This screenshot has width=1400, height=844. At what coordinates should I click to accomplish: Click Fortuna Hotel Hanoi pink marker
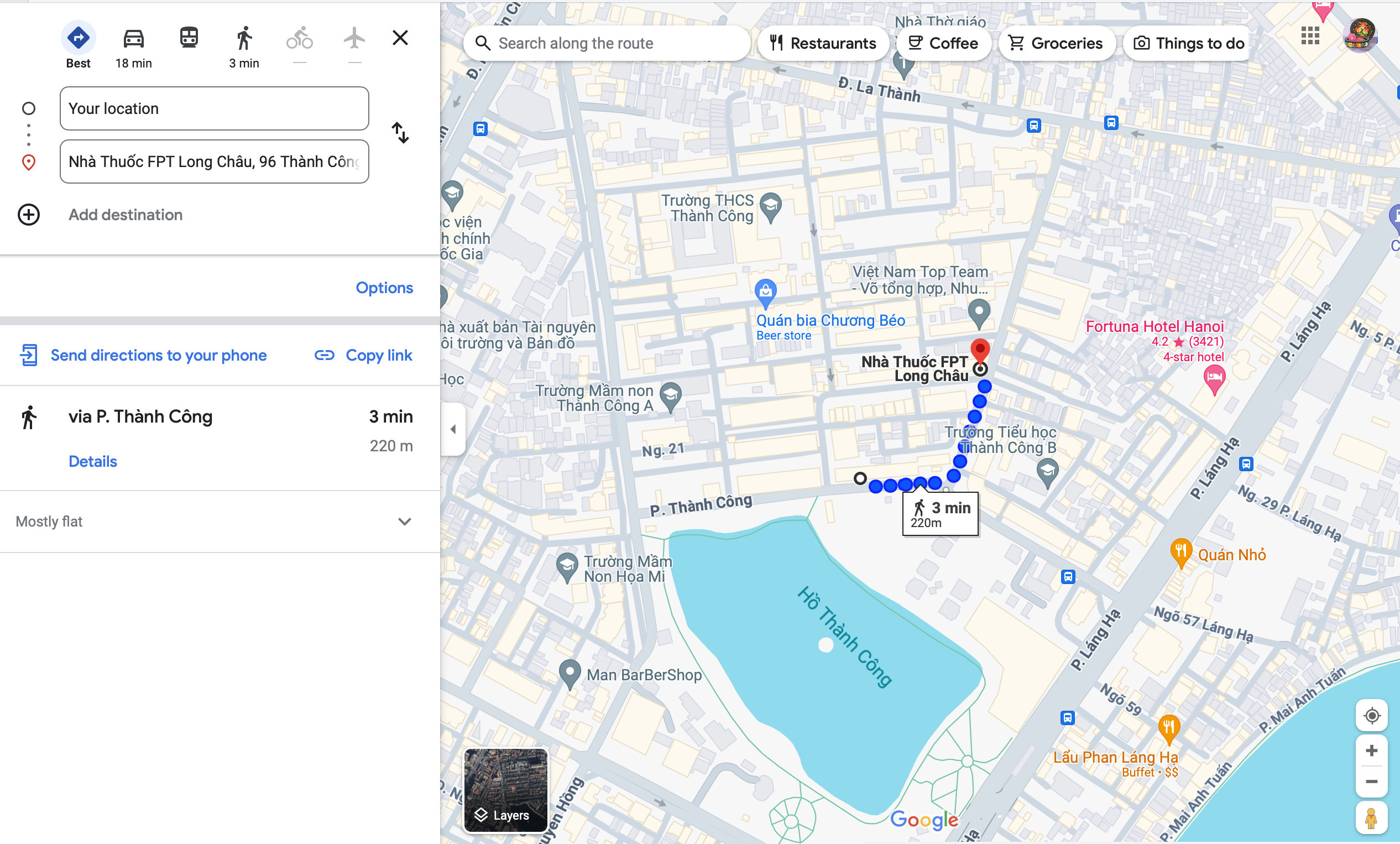pyautogui.click(x=1214, y=380)
